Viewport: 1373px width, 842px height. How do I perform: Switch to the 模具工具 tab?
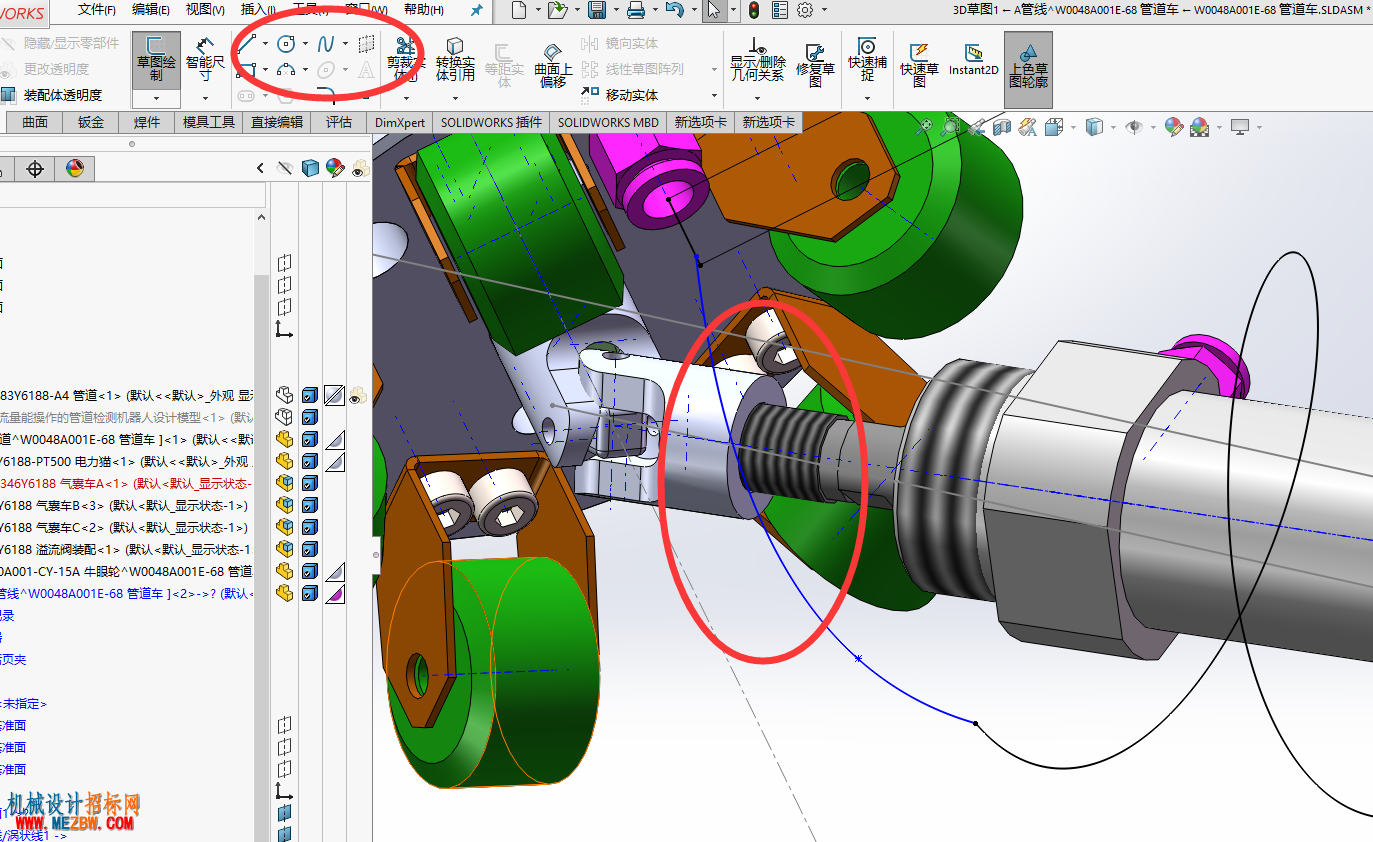[x=209, y=122]
